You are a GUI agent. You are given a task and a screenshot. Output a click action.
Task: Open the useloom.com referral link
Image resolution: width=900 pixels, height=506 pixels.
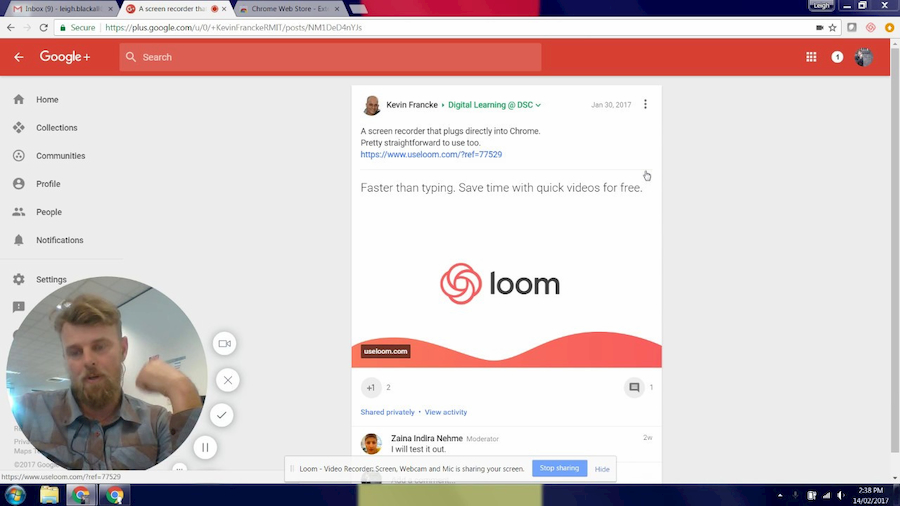[x=431, y=154]
